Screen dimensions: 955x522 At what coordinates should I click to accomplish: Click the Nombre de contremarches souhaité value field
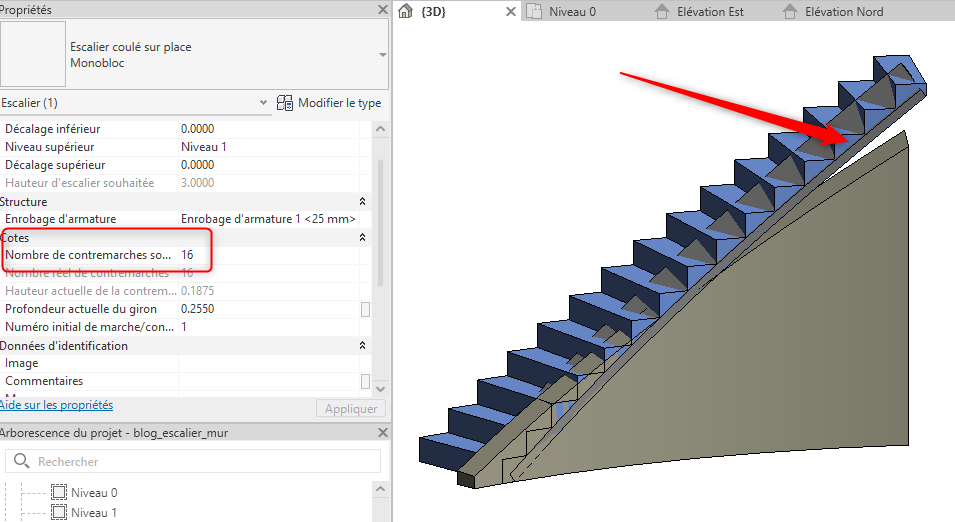pyautogui.click(x=267, y=256)
